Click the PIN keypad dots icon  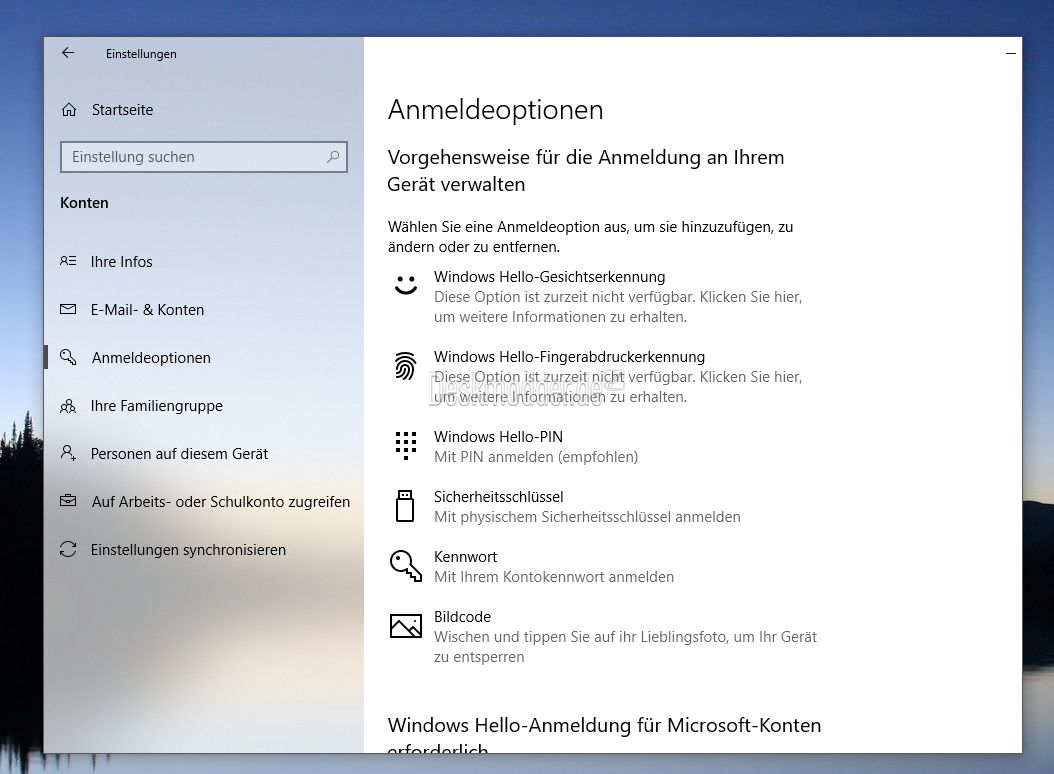pyautogui.click(x=406, y=445)
